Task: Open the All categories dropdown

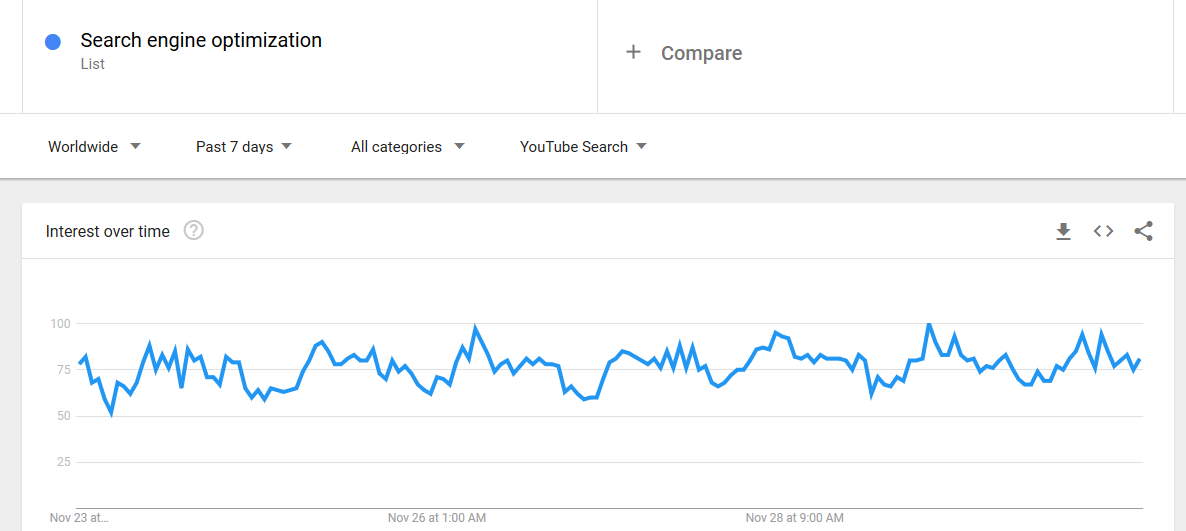Action: point(408,147)
